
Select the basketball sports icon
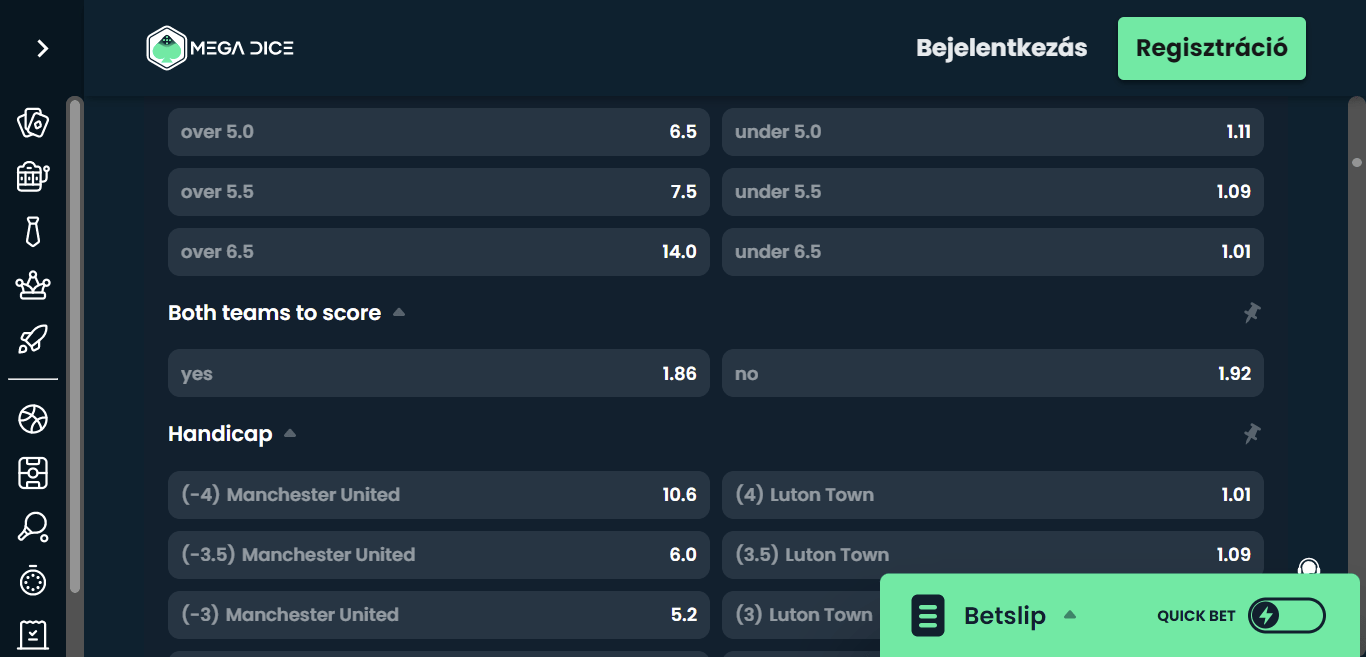(x=33, y=419)
